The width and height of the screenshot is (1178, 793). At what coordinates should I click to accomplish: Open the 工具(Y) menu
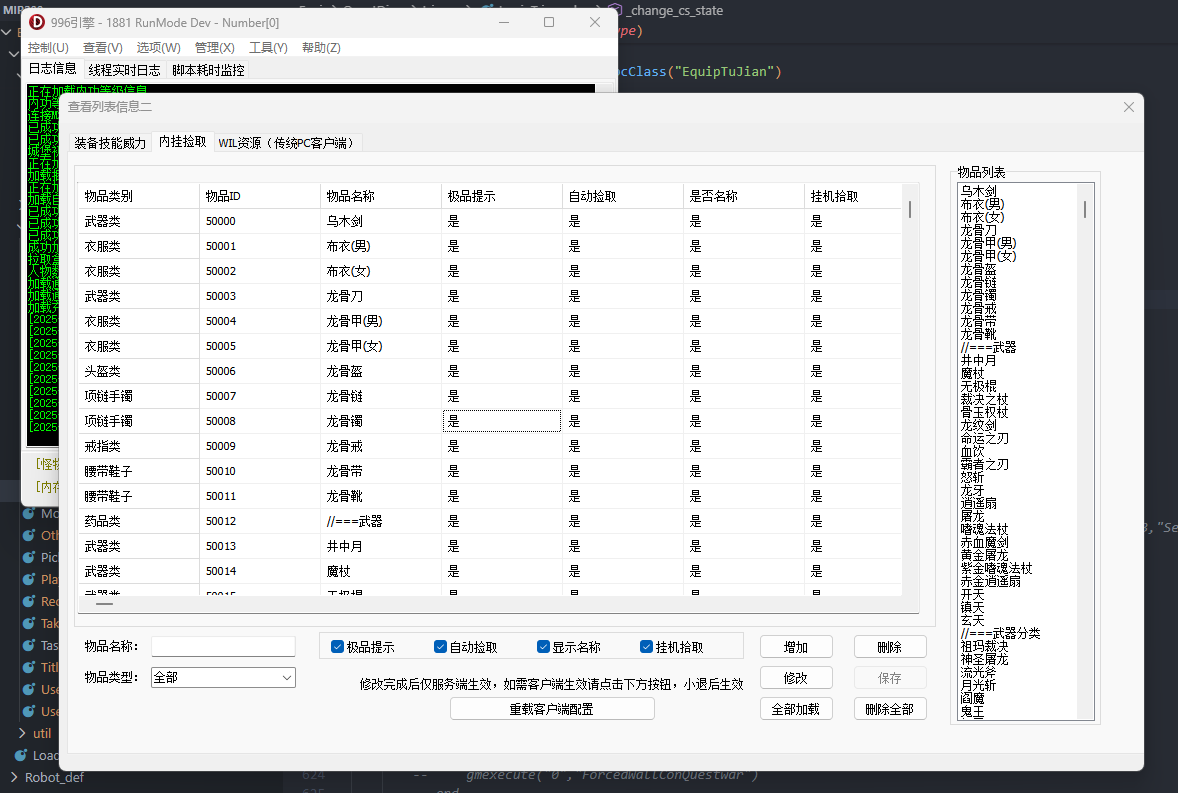point(268,47)
